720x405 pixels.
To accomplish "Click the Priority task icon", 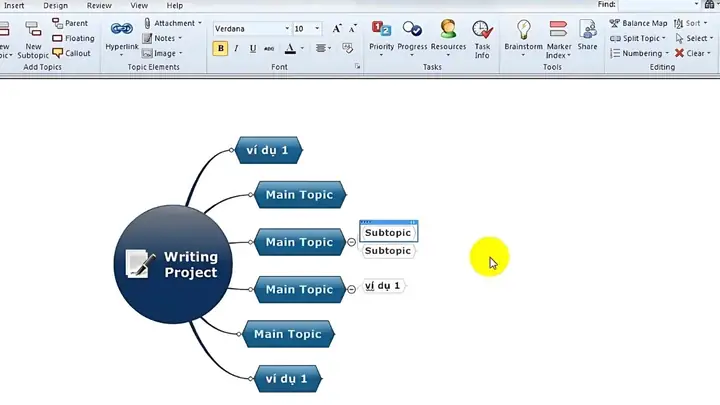I will click(382, 39).
